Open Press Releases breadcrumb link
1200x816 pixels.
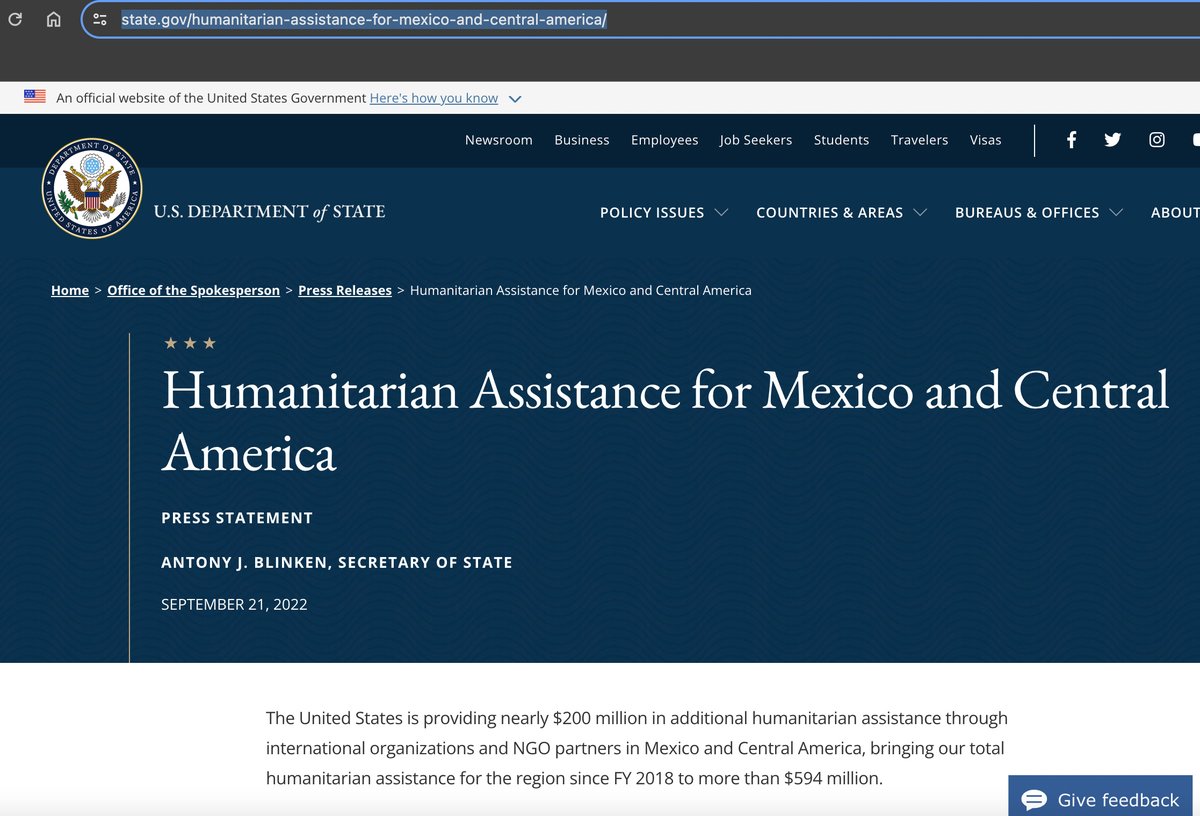pos(345,290)
